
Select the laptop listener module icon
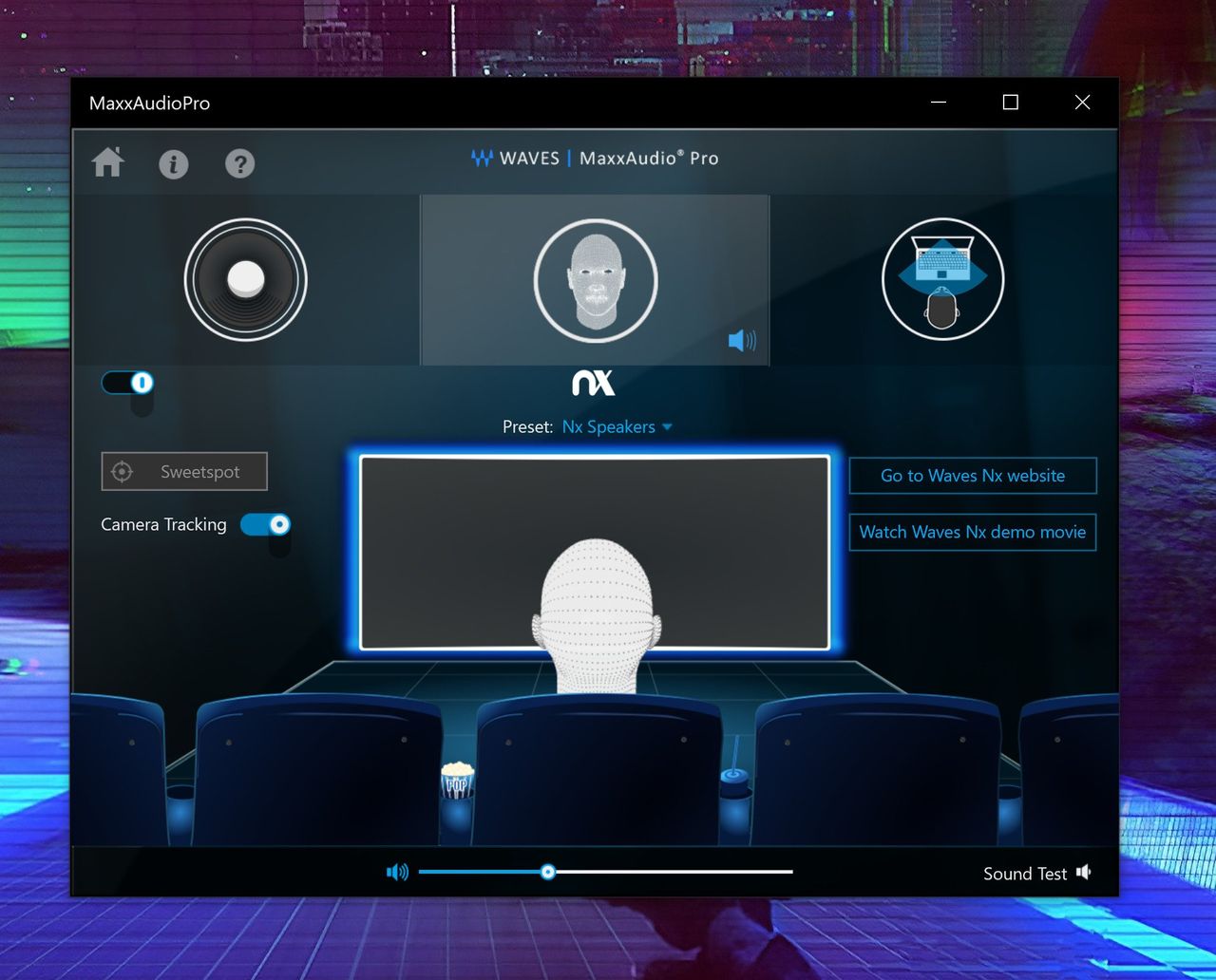tap(942, 279)
